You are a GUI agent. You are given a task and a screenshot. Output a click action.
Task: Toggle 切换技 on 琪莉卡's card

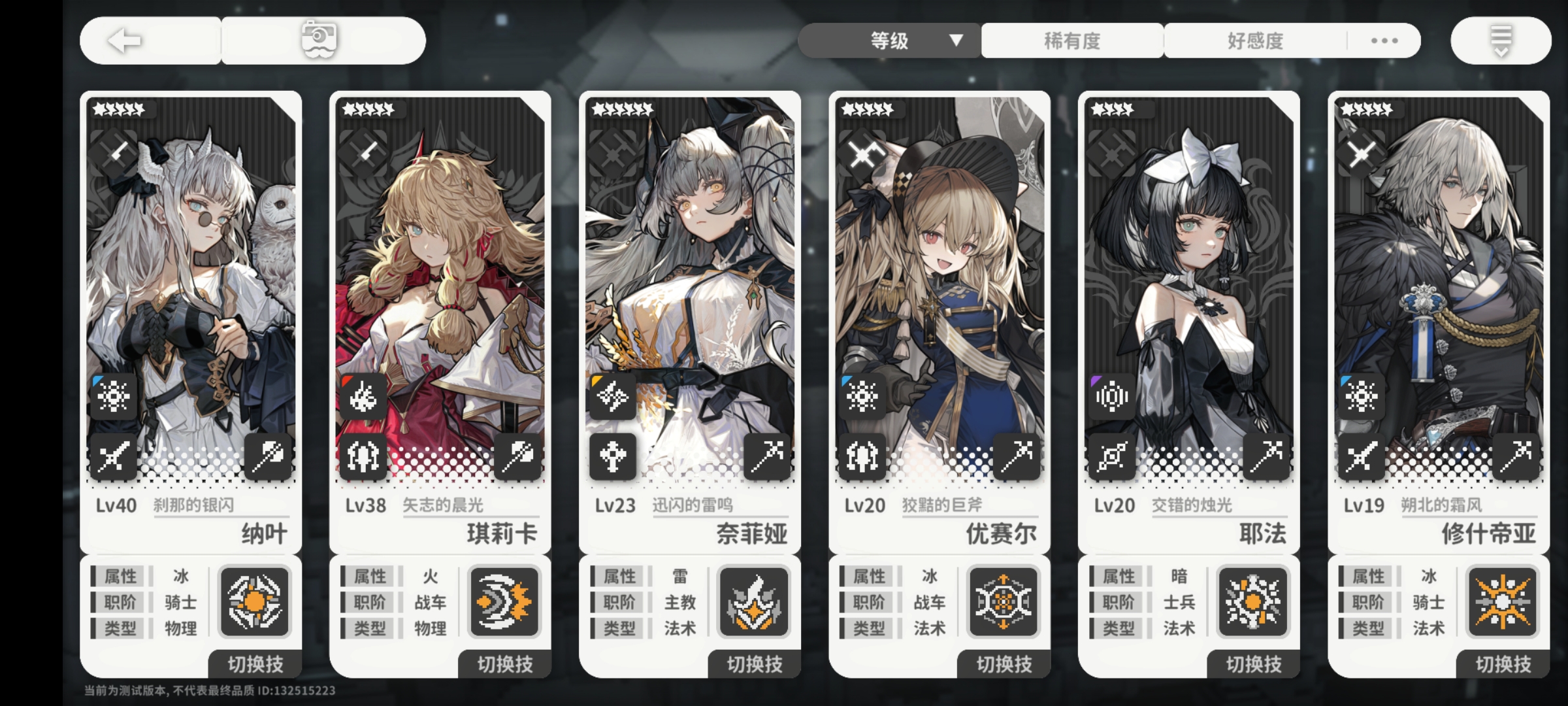point(504,664)
